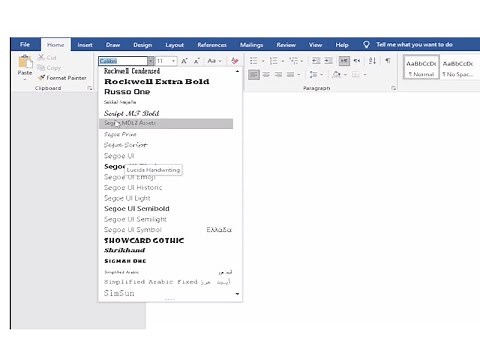This screenshot has width=480, height=360.
Task: Decrease font size with the smaller A icon
Action: [197, 61]
